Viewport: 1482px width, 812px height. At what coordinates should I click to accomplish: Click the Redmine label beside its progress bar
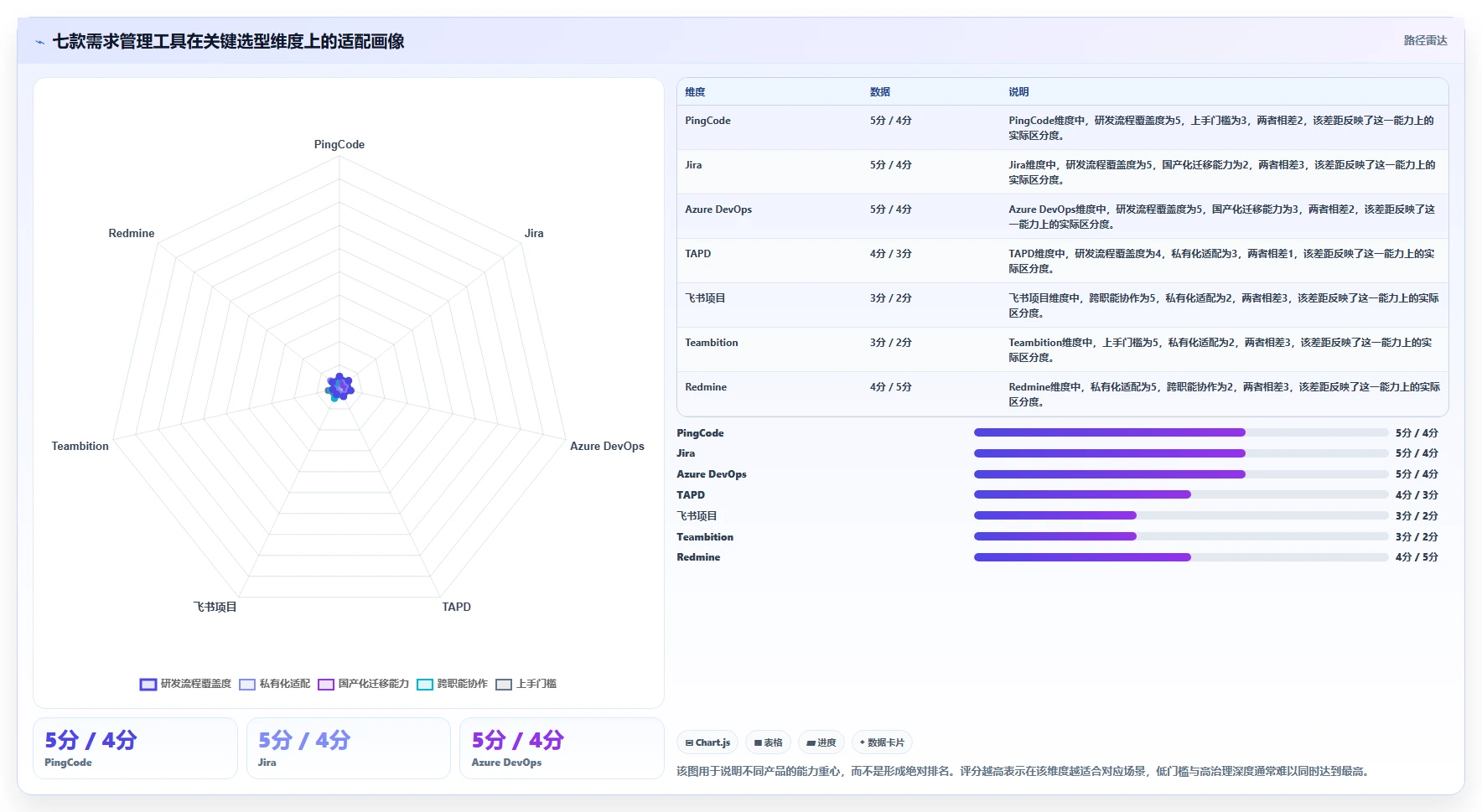tap(698, 557)
